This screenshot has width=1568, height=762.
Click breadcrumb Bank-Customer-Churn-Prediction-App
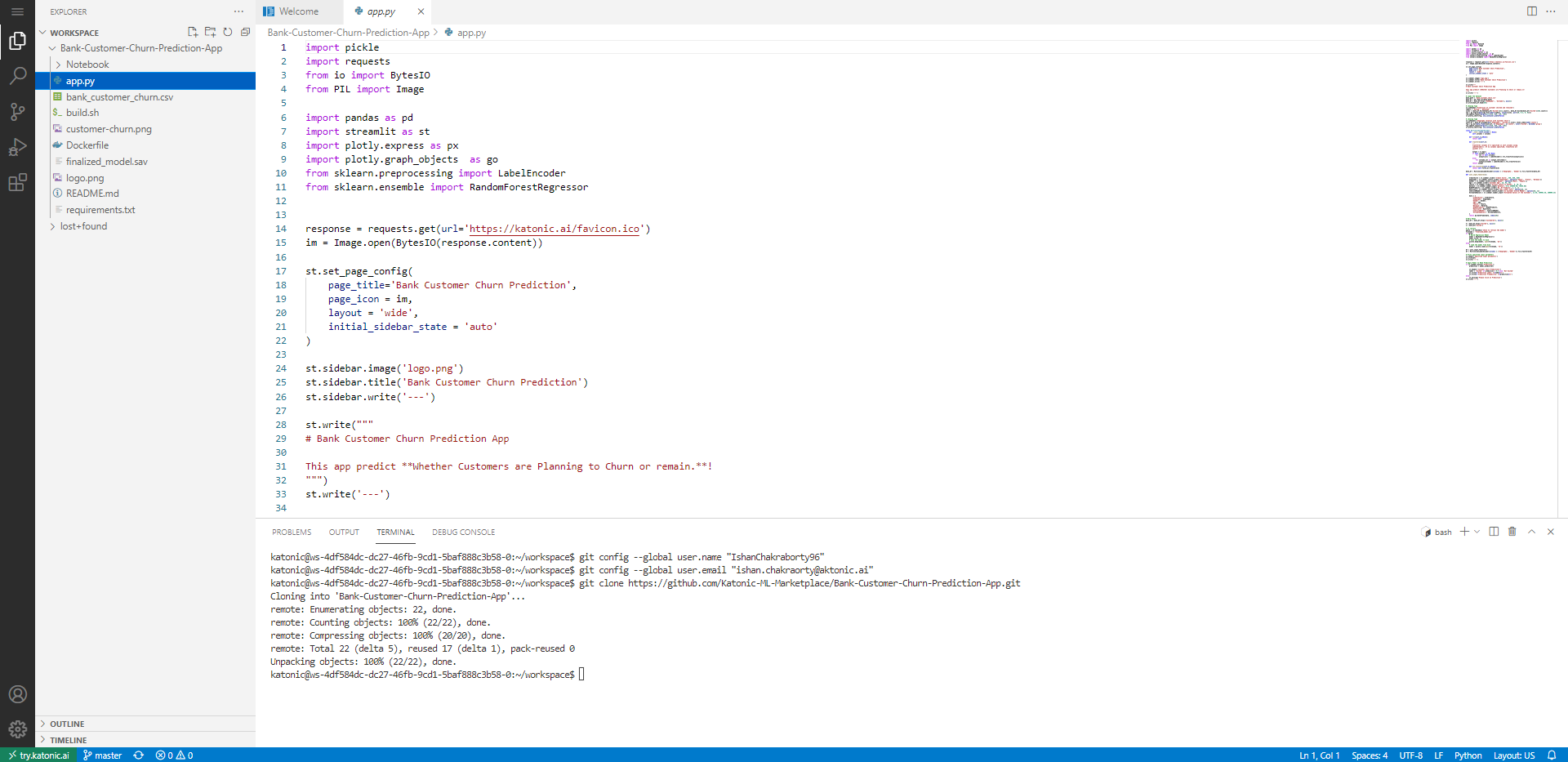[348, 33]
